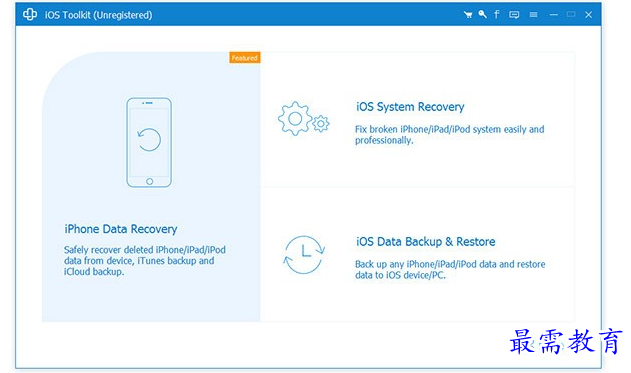The image size is (631, 373).
Task: Click the clock arrows backup icon
Action: 304,255
